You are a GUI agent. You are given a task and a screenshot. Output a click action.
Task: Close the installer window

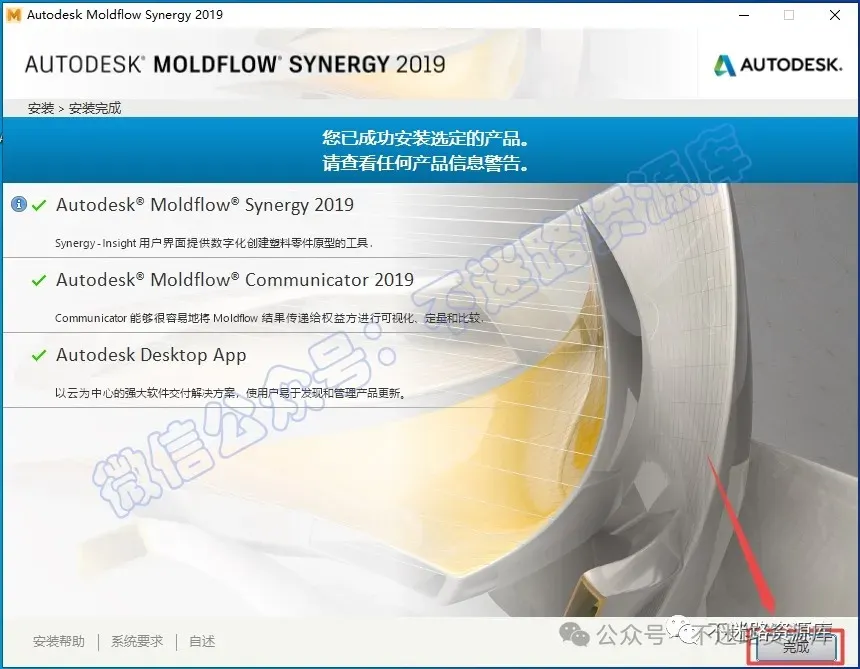835,15
